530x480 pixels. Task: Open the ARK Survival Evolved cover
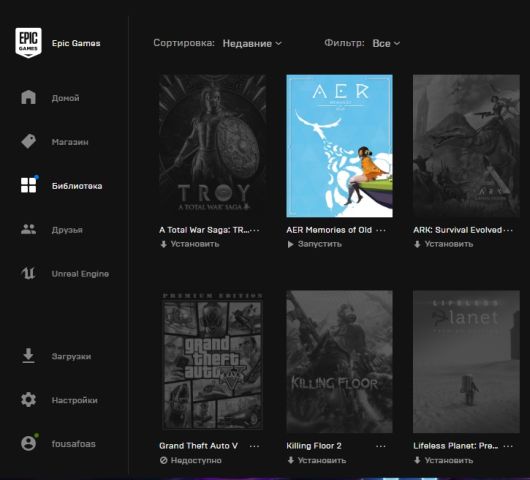click(466, 146)
